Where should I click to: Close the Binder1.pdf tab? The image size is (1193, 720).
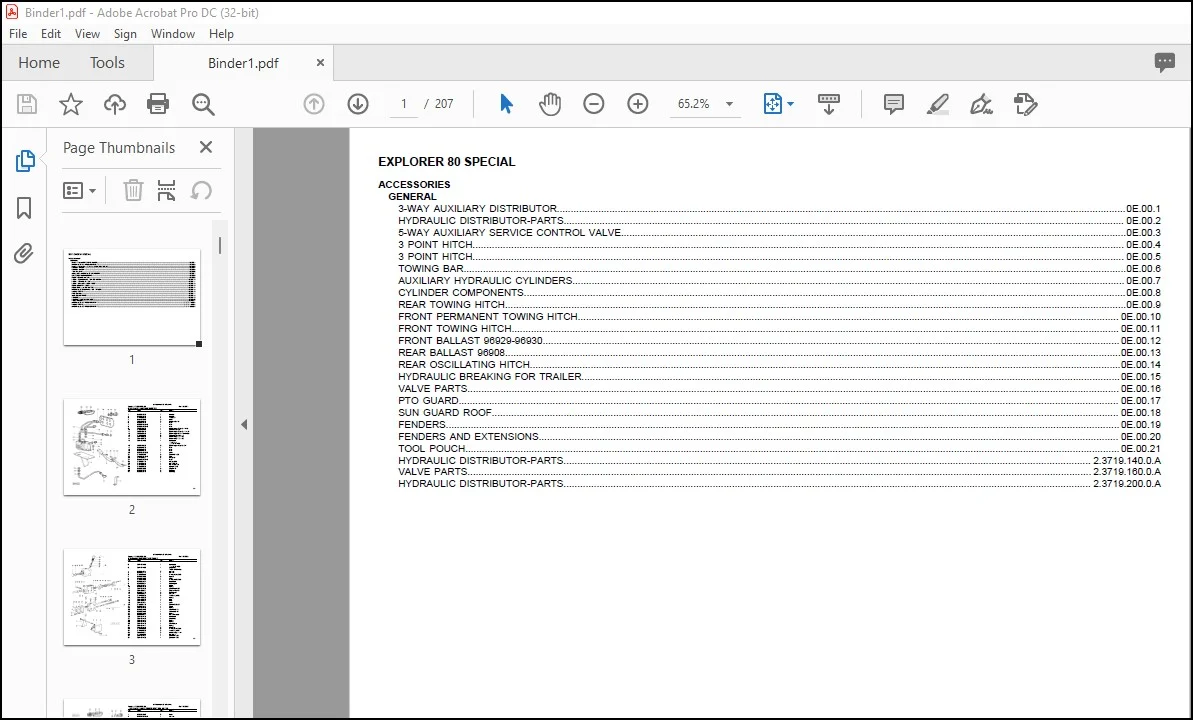(320, 62)
